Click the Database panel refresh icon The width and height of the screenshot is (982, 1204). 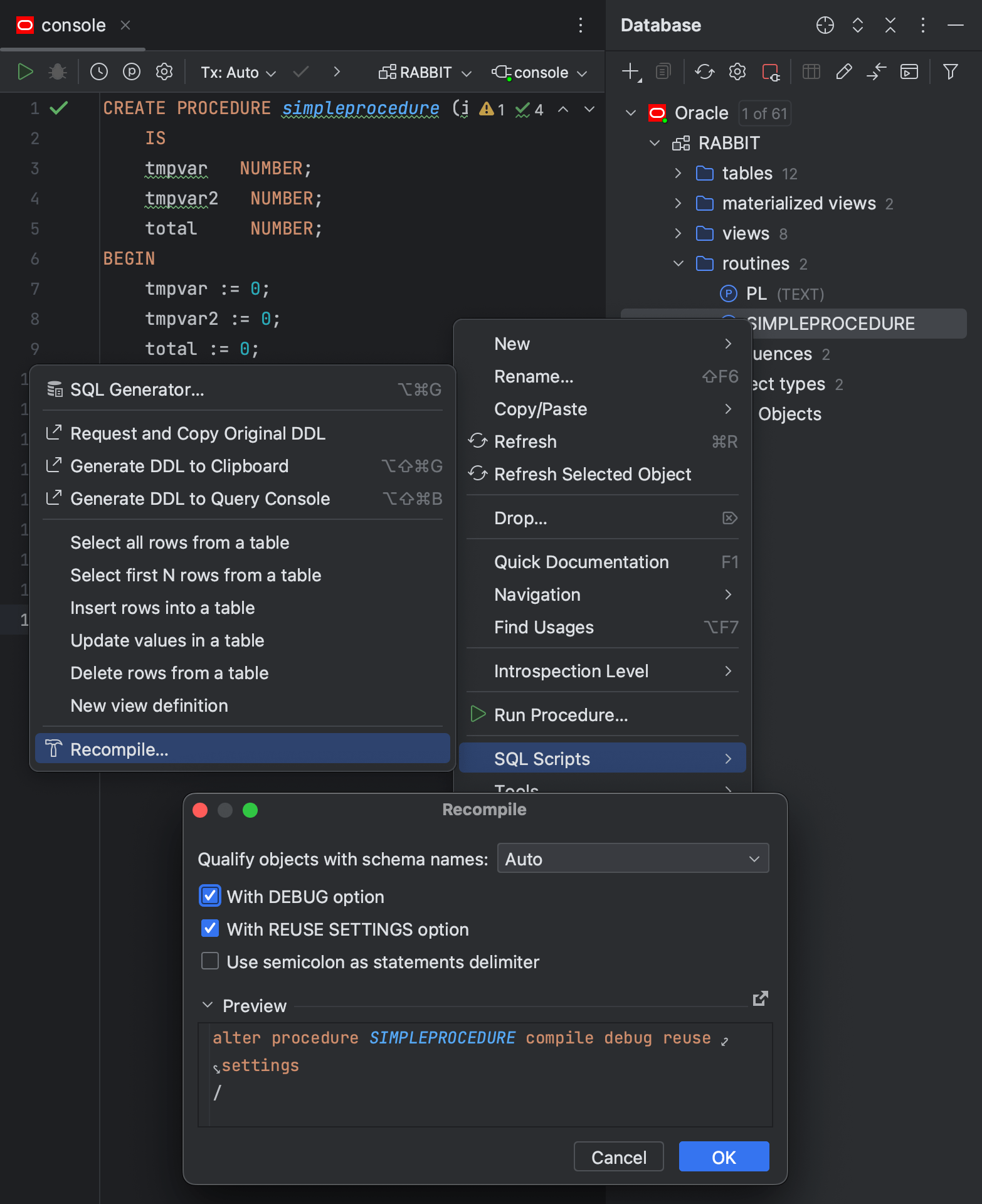tap(704, 72)
